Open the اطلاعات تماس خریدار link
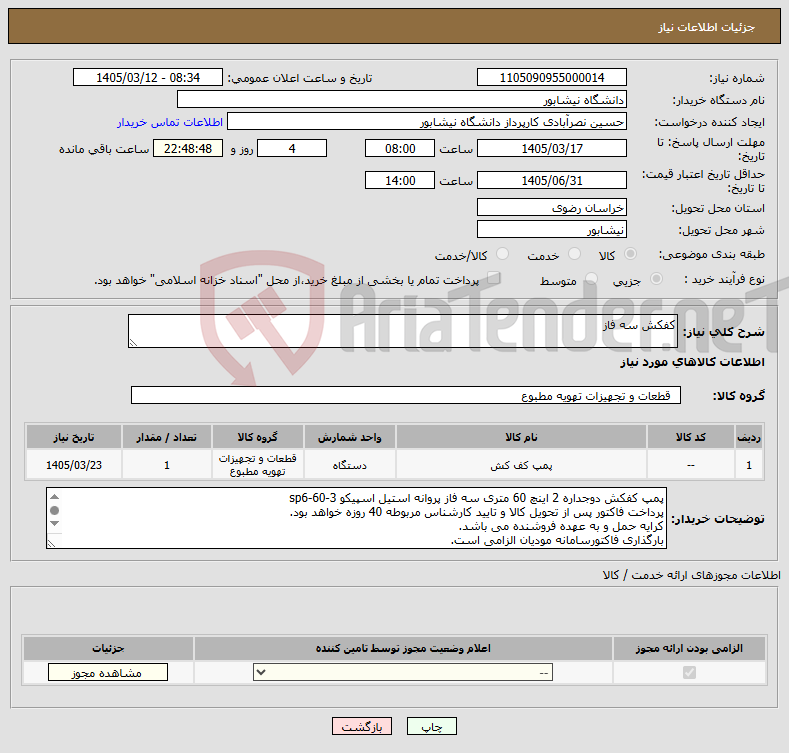Viewport: 789px width, 753px height. click(x=170, y=122)
